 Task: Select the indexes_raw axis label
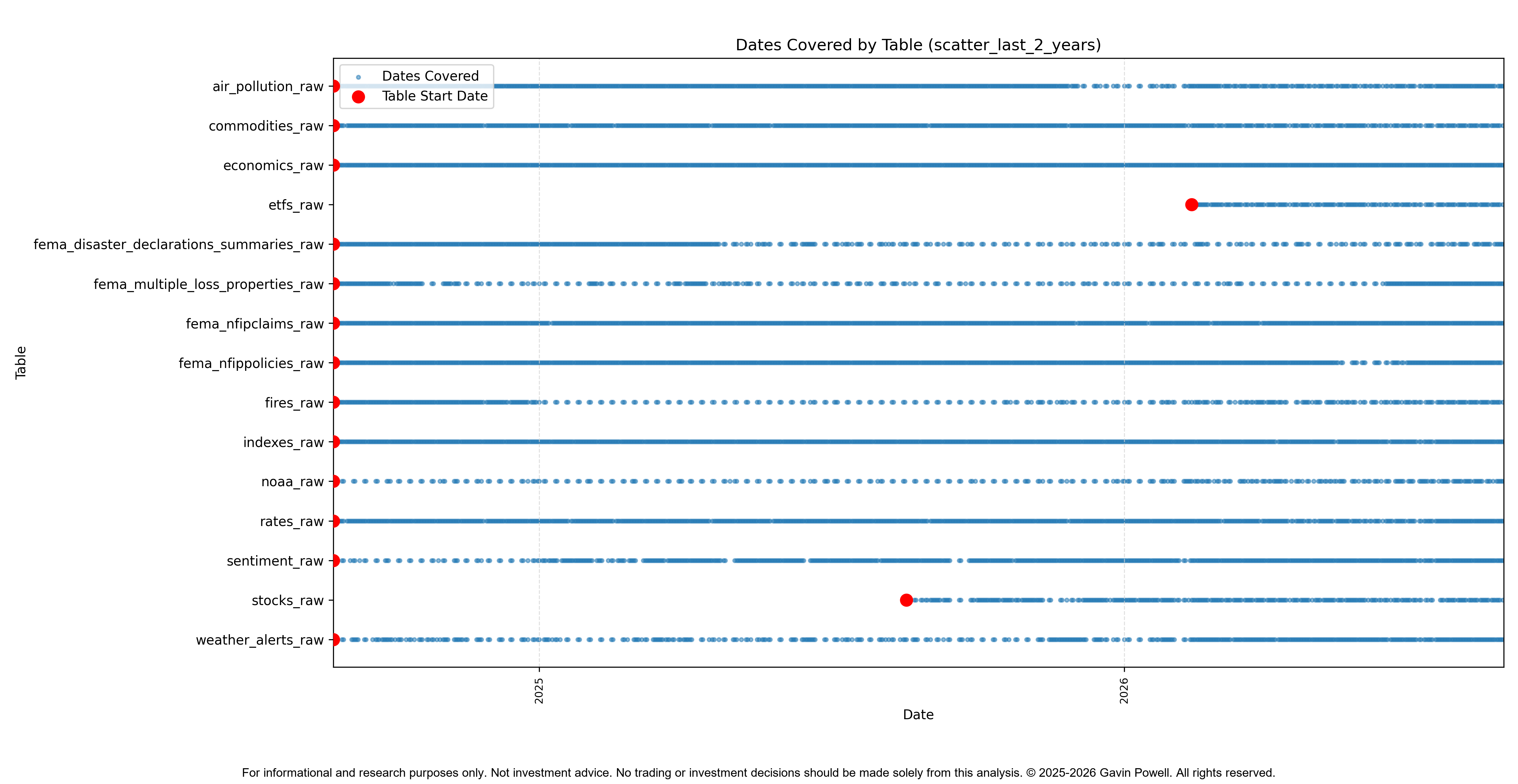tap(283, 442)
